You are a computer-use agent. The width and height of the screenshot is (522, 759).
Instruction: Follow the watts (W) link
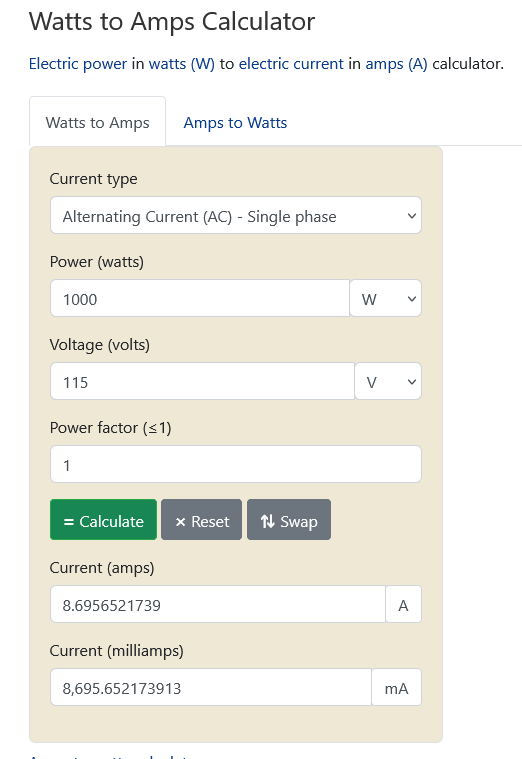pyautogui.click(x=182, y=64)
